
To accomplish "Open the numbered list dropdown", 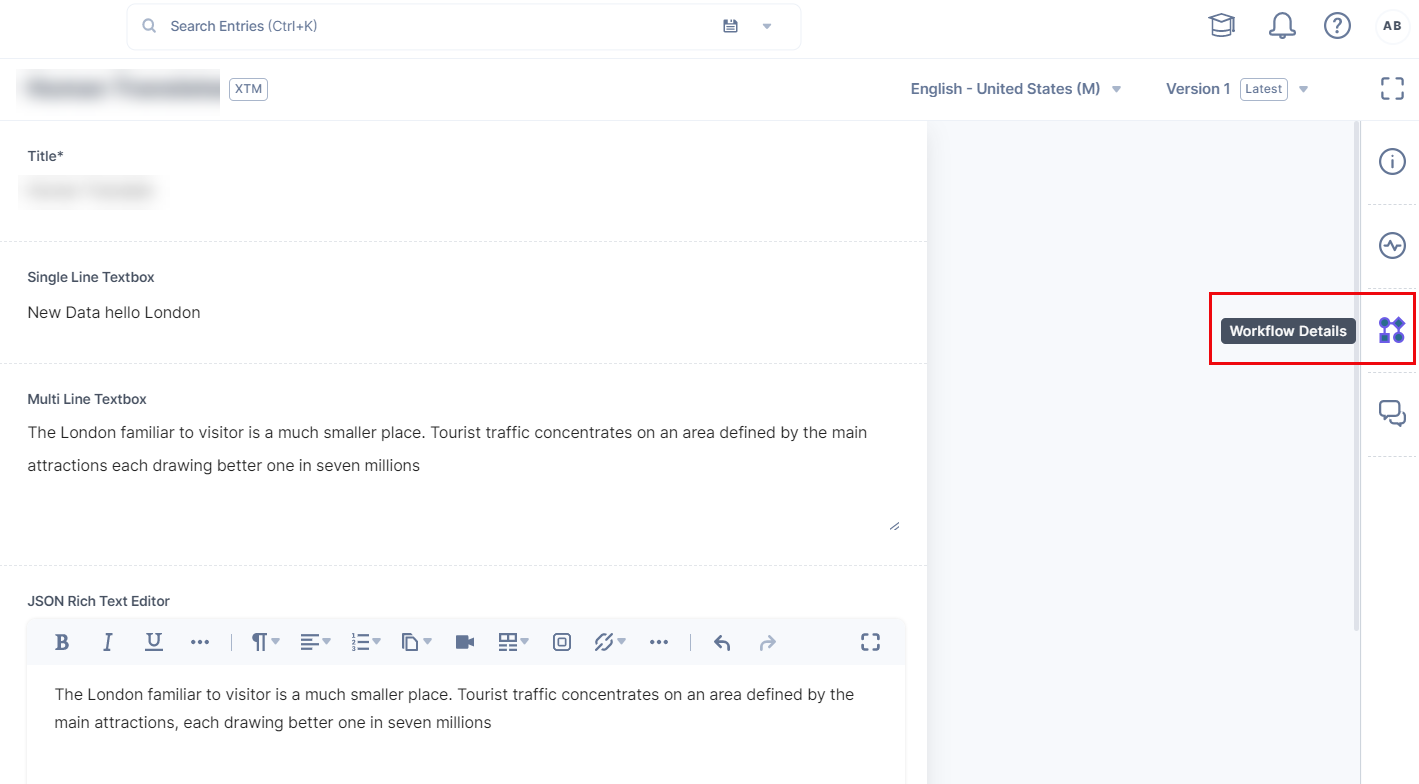I will click(x=366, y=642).
